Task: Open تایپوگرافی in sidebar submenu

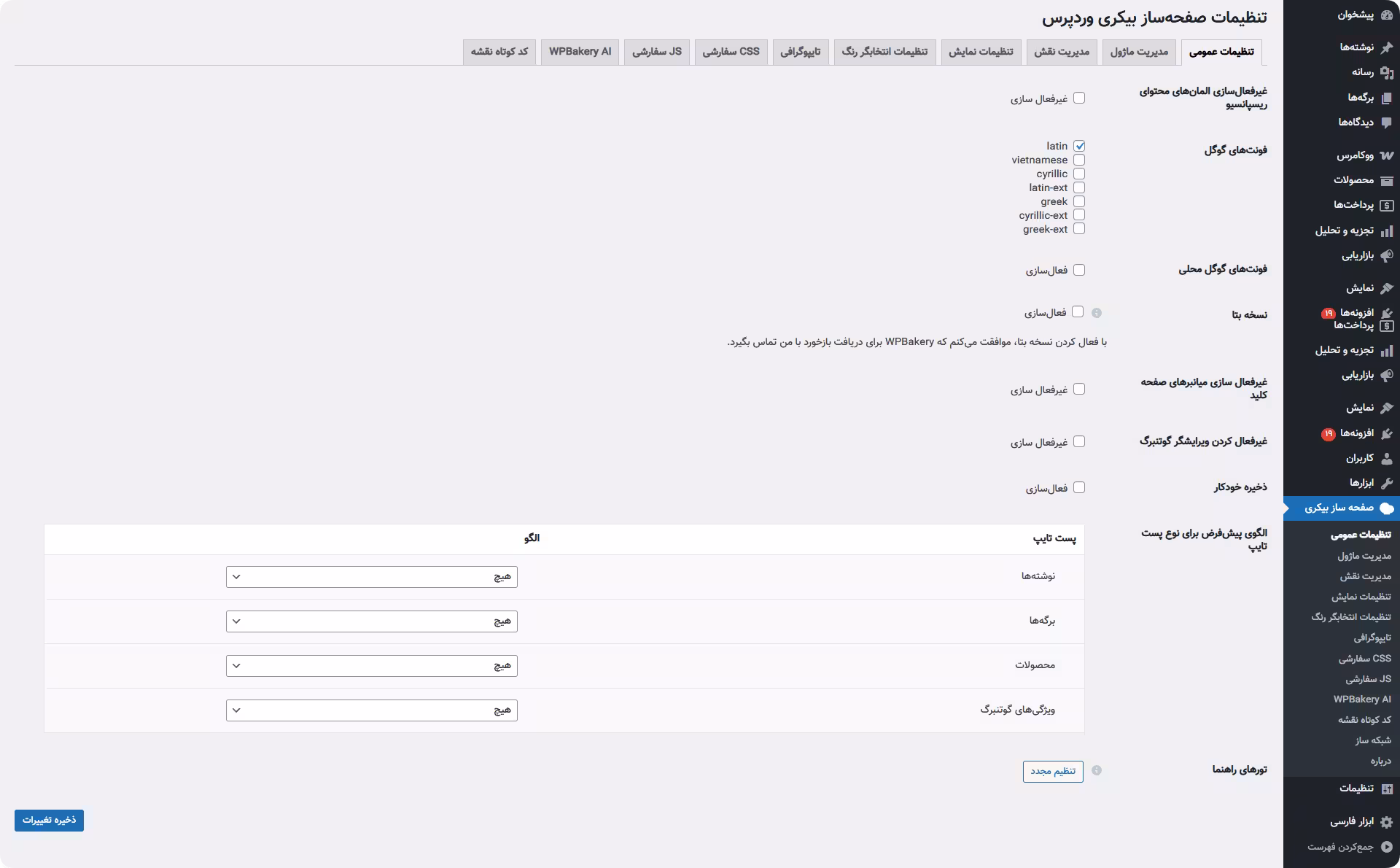Action: point(1372,638)
